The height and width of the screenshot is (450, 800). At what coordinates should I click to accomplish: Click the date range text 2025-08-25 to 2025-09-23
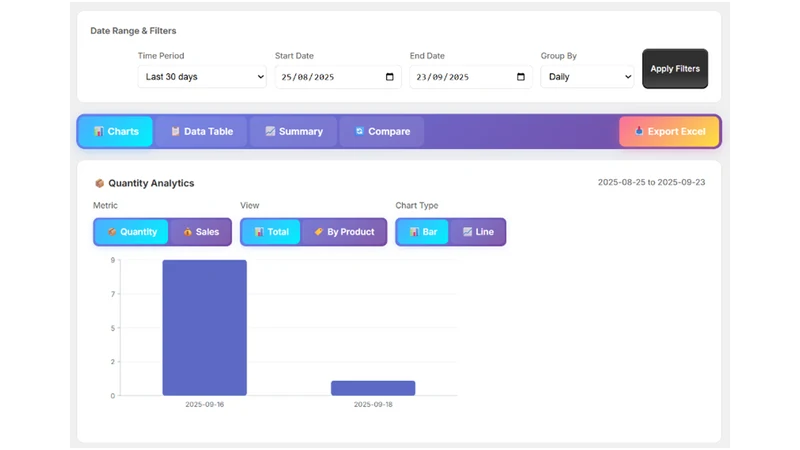[652, 182]
